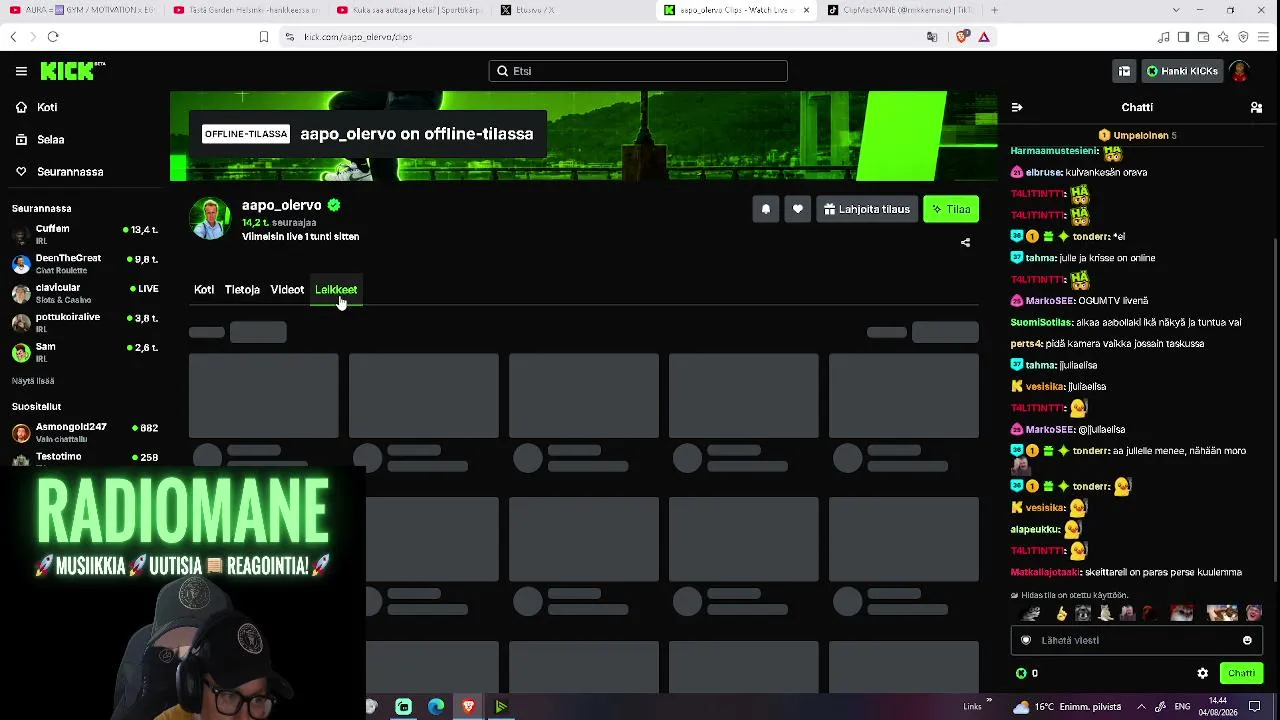Open the browser main menu
This screenshot has width=1280, height=720.
(1265, 37)
